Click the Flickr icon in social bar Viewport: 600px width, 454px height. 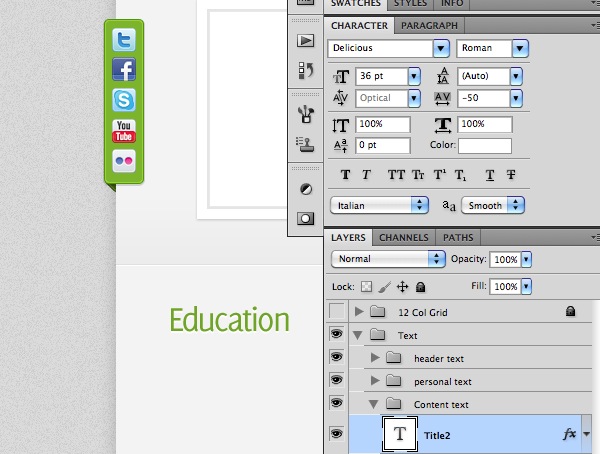click(124, 161)
